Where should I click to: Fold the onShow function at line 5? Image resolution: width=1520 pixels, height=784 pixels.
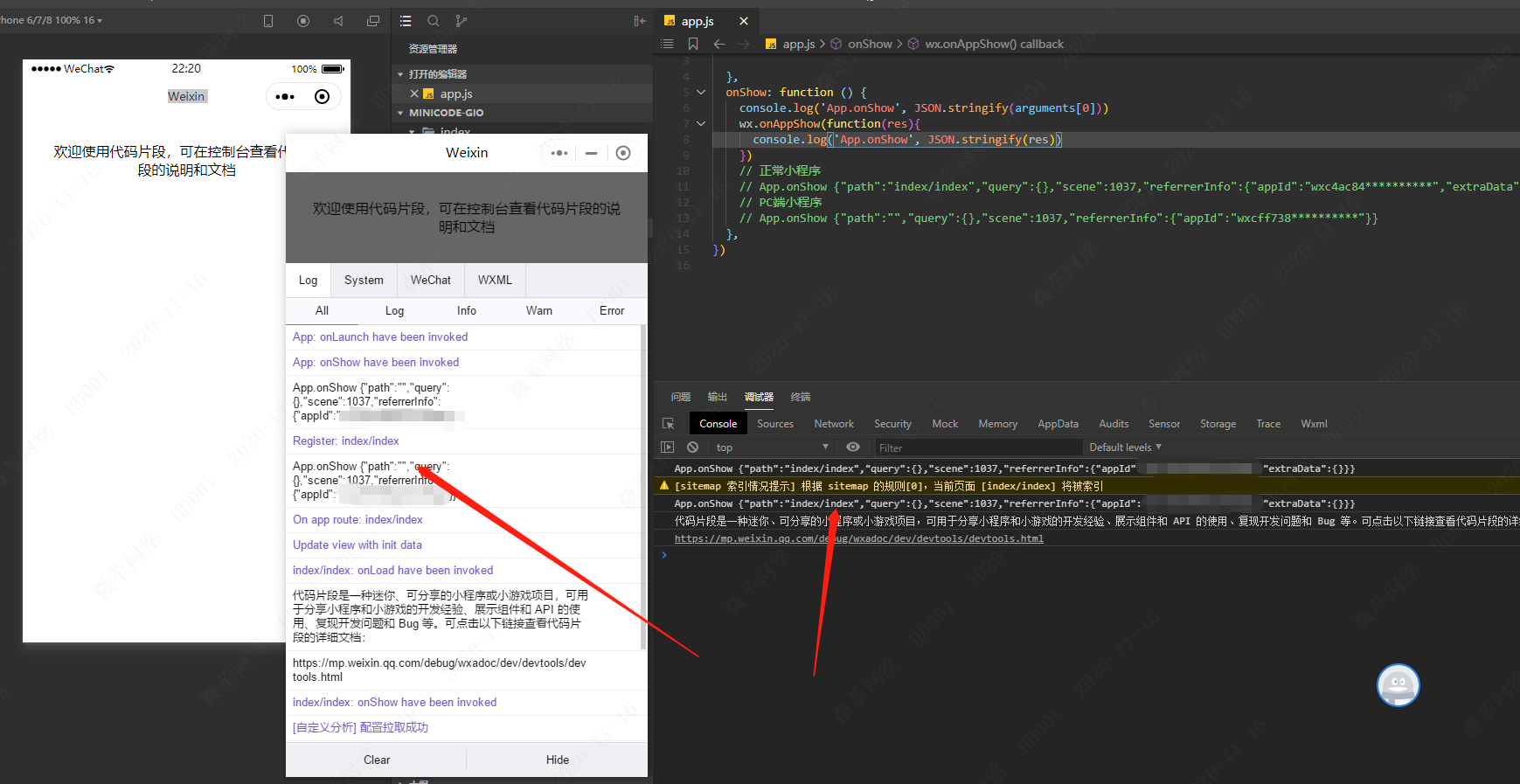coord(701,93)
